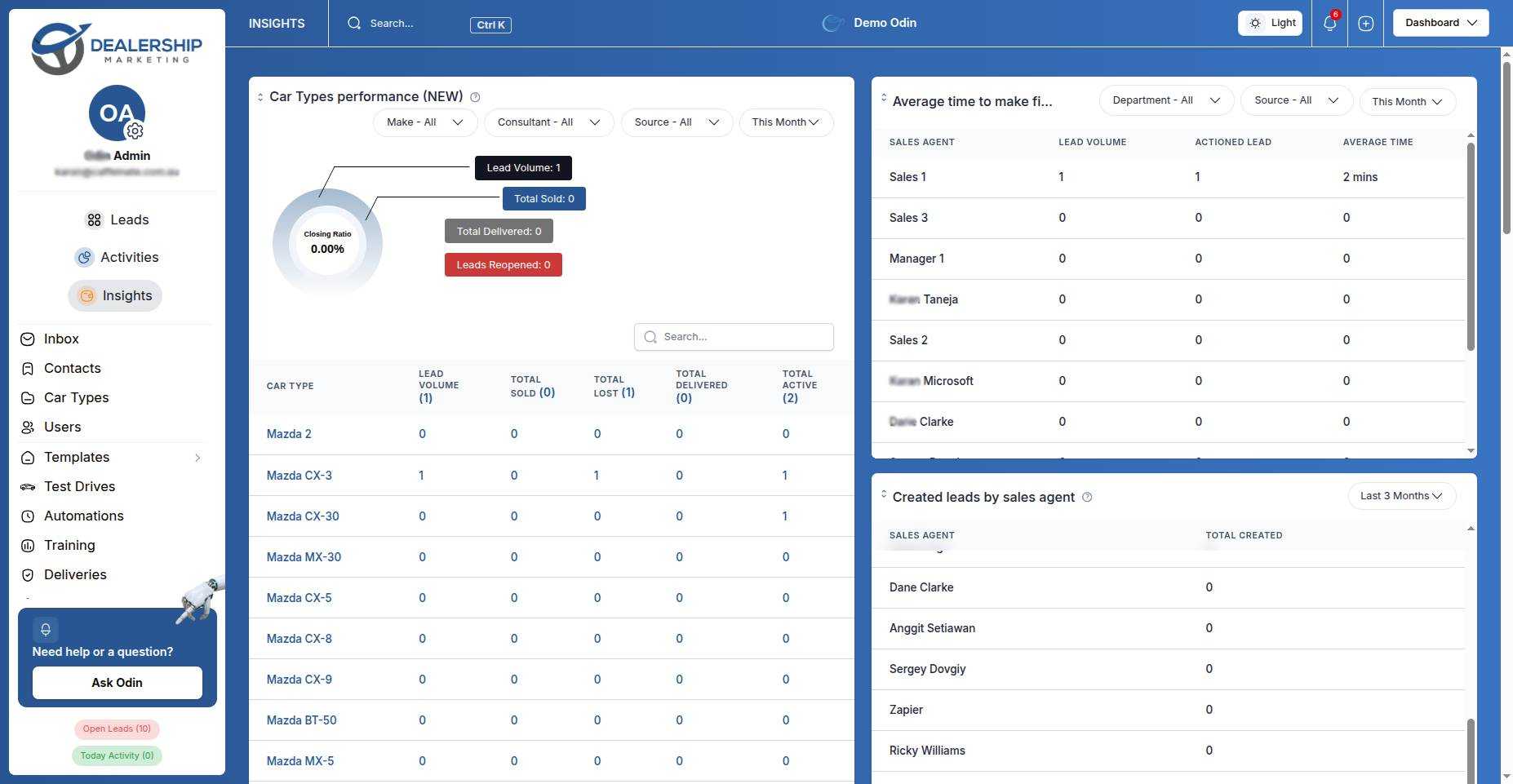Click the '2 mins' average time cell

(1360, 177)
